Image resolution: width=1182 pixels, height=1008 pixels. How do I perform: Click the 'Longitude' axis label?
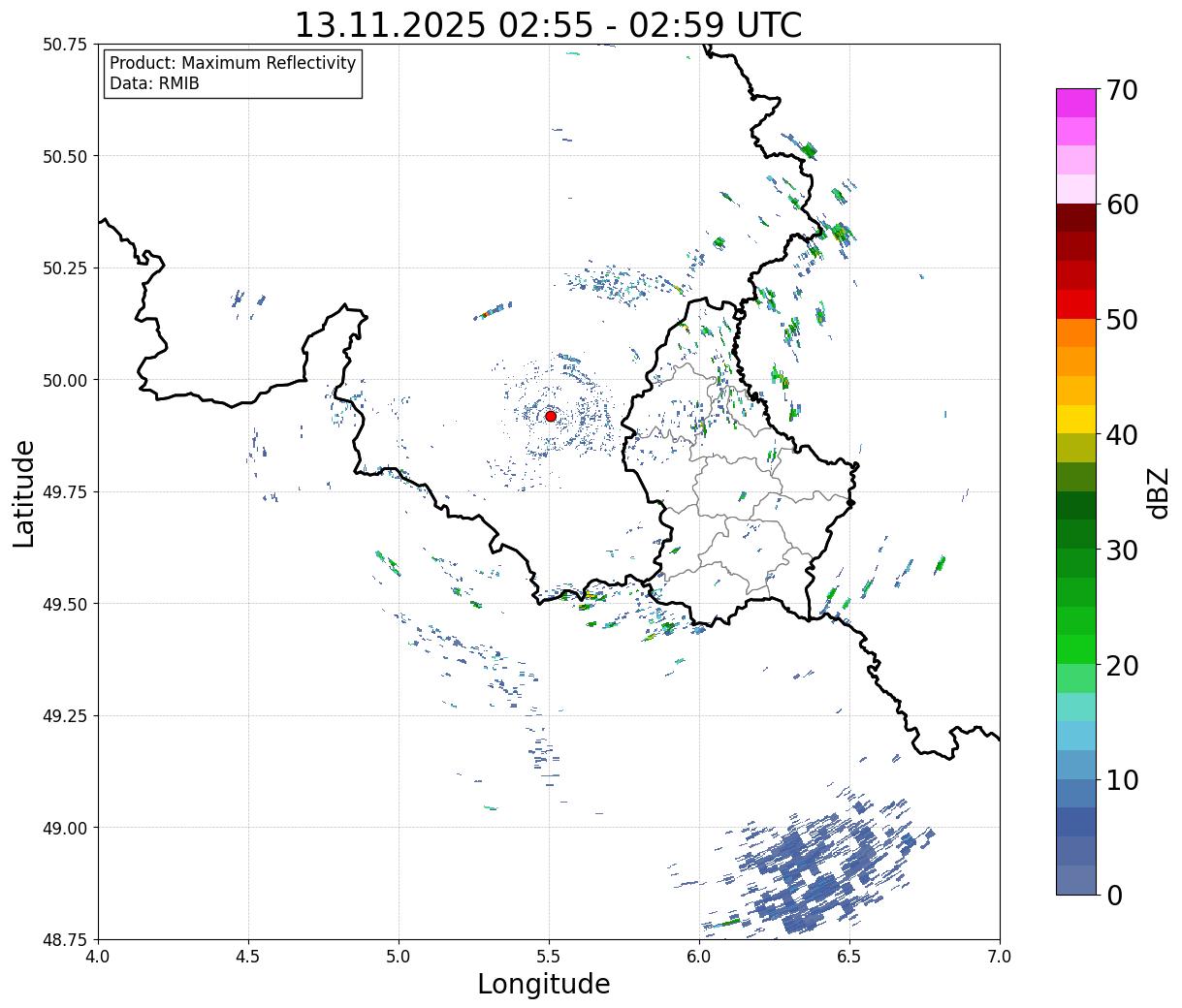tap(544, 984)
